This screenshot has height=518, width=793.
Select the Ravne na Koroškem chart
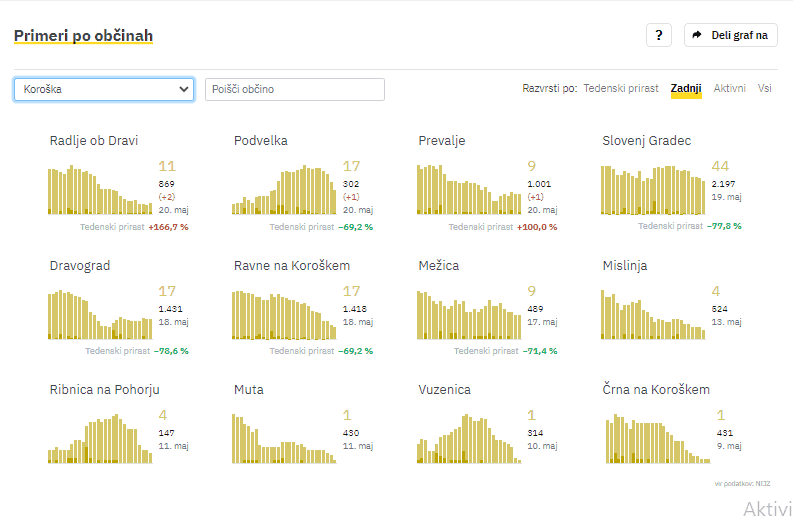tap(284, 315)
